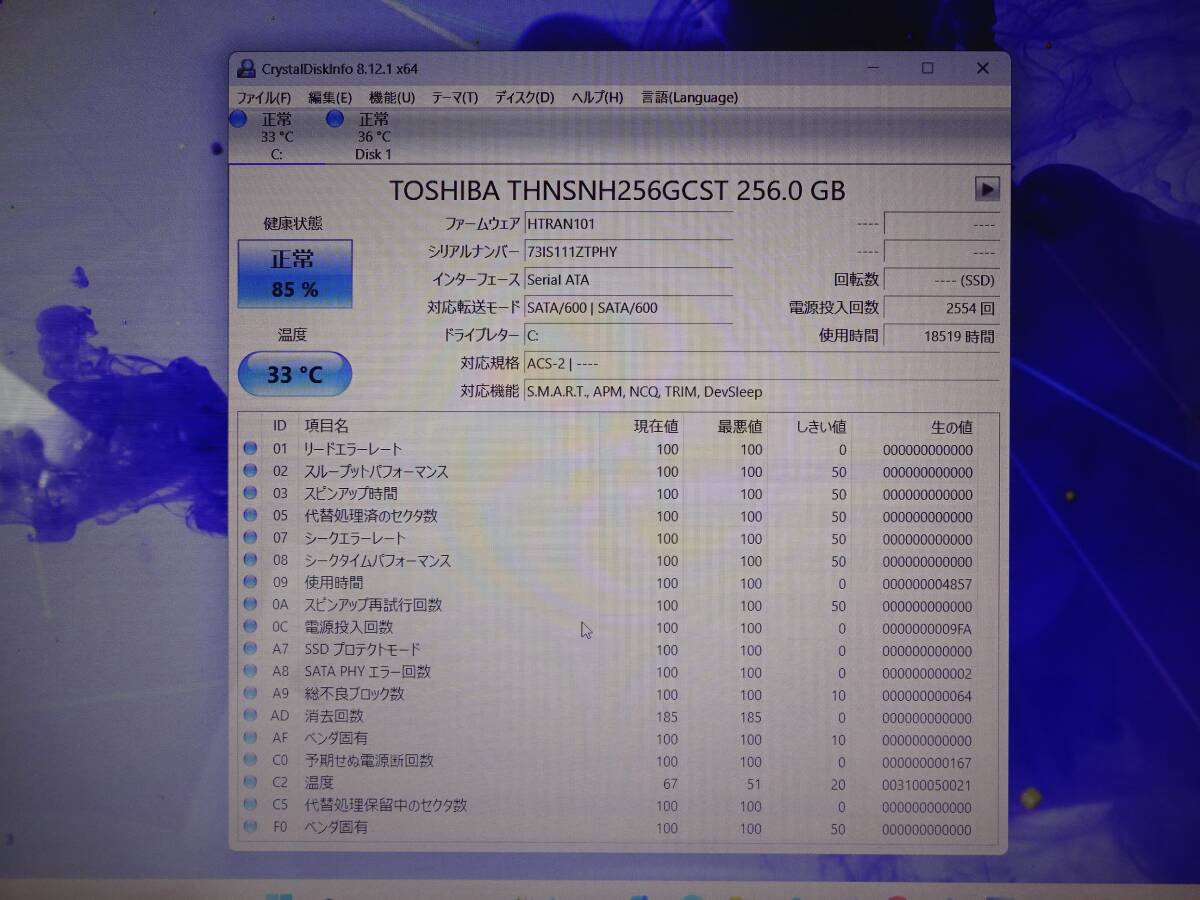Screen dimensions: 1200x900
Task: Open the 機能(U) menu
Action: 392,97
